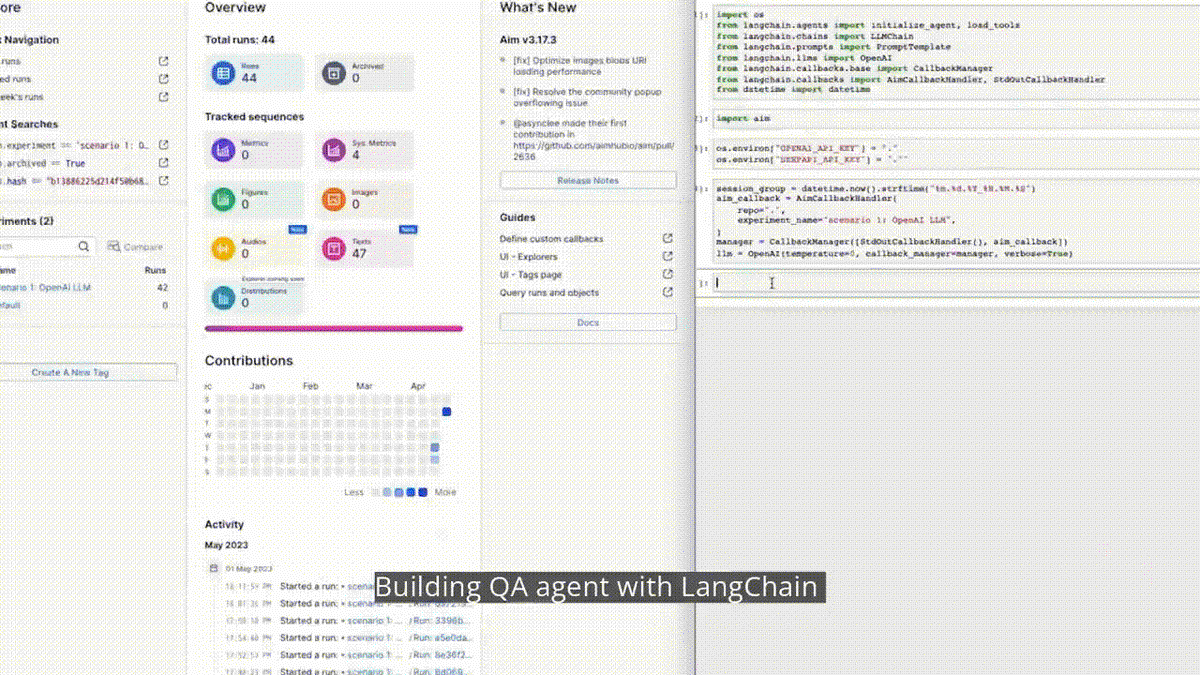Click the Metrics tracked sequence icon
This screenshot has width=1200, height=675.
(222, 150)
